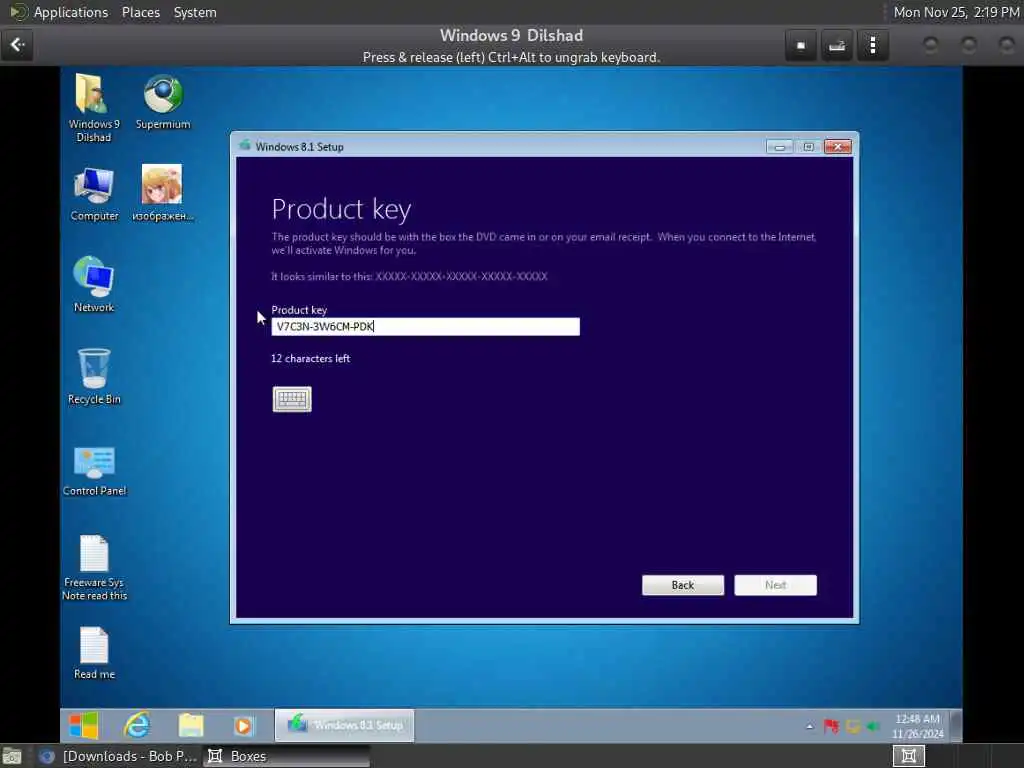This screenshot has width=1024, height=768.
Task: Open Freeware Sys Note text file
Action: (x=94, y=568)
